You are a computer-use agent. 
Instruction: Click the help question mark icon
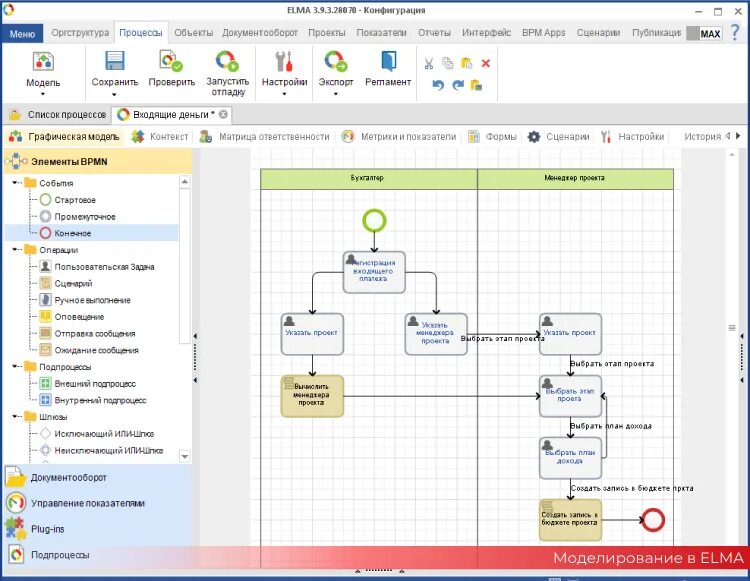[x=736, y=33]
